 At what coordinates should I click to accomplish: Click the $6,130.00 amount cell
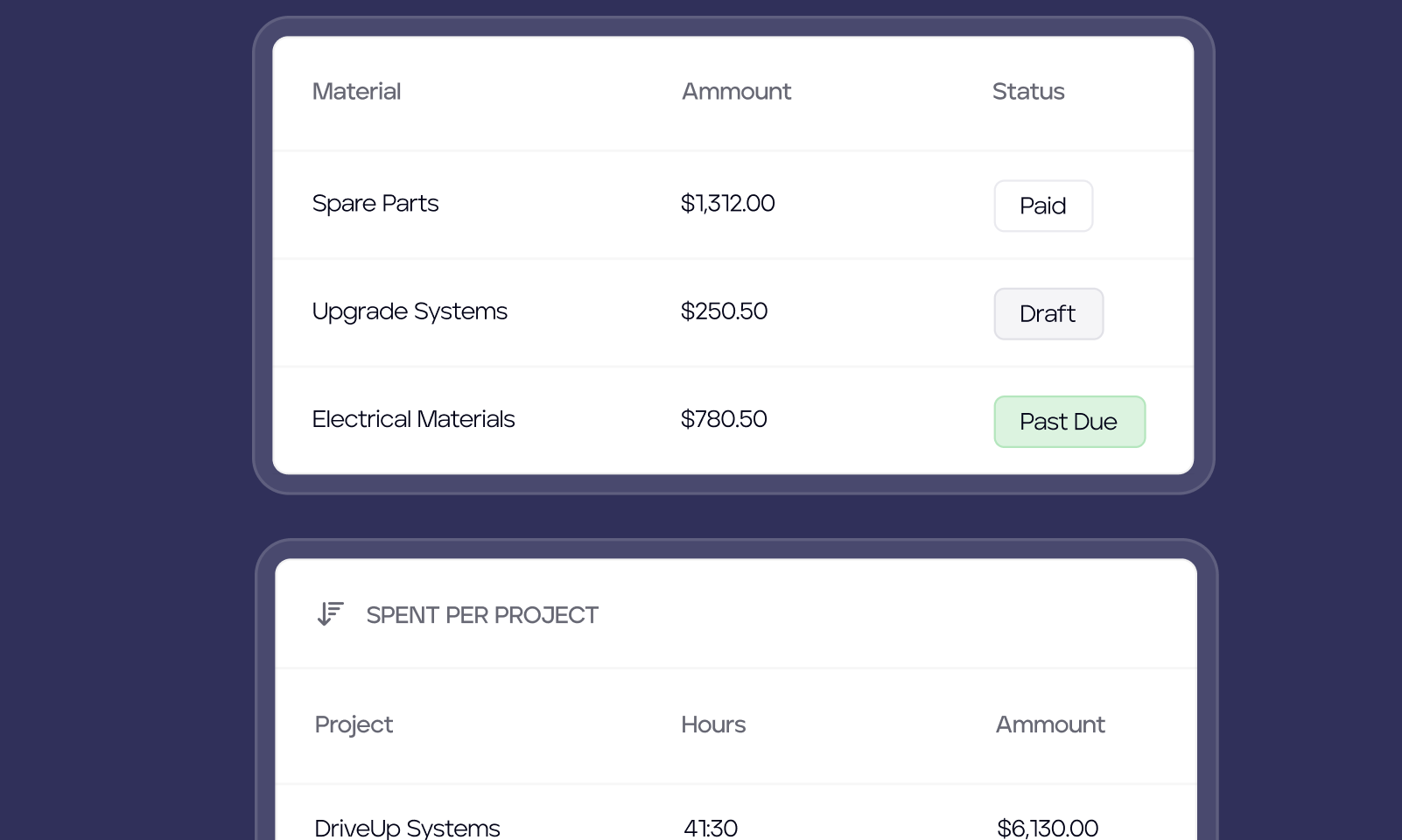1048,828
